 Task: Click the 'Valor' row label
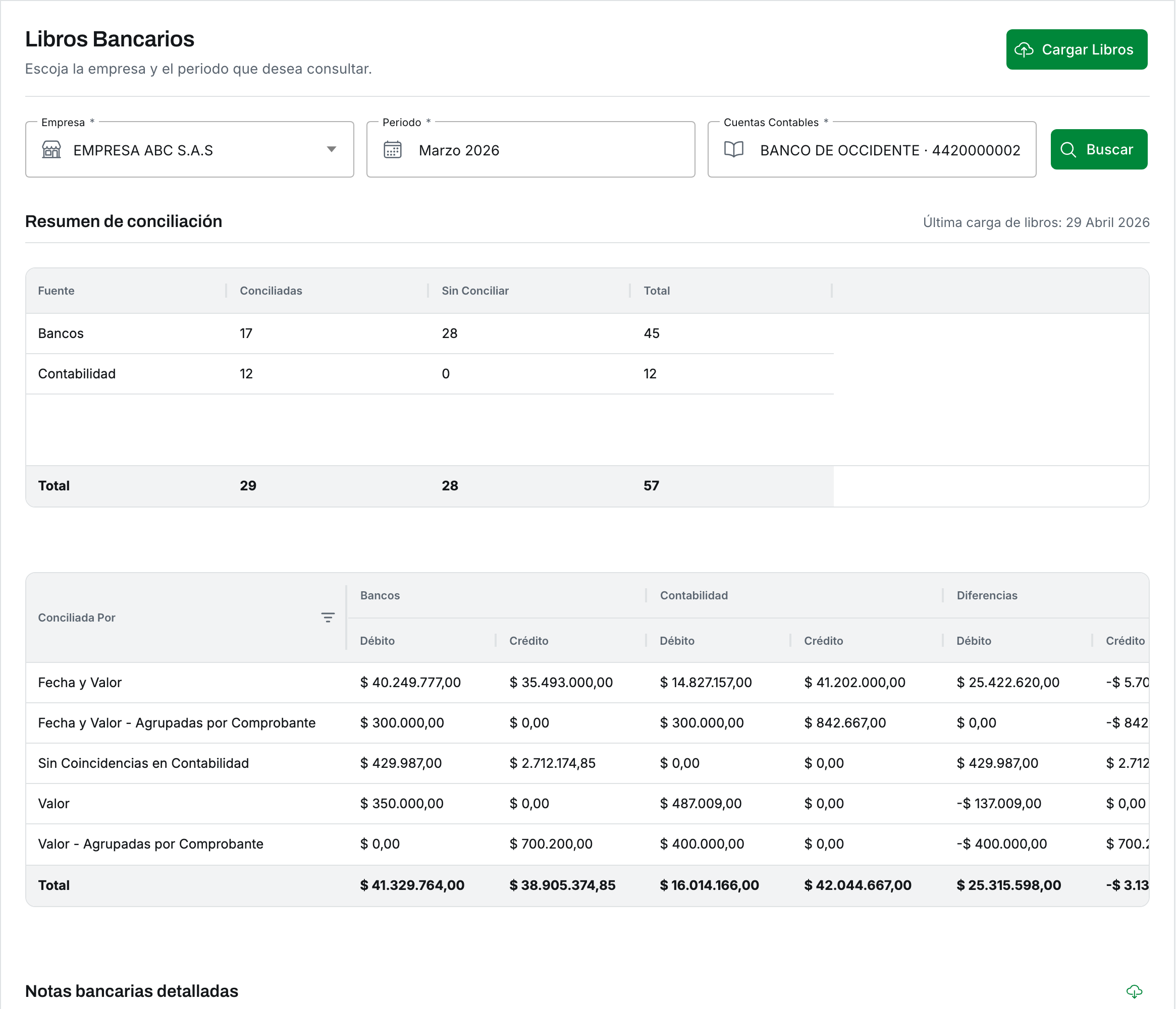pos(54,804)
